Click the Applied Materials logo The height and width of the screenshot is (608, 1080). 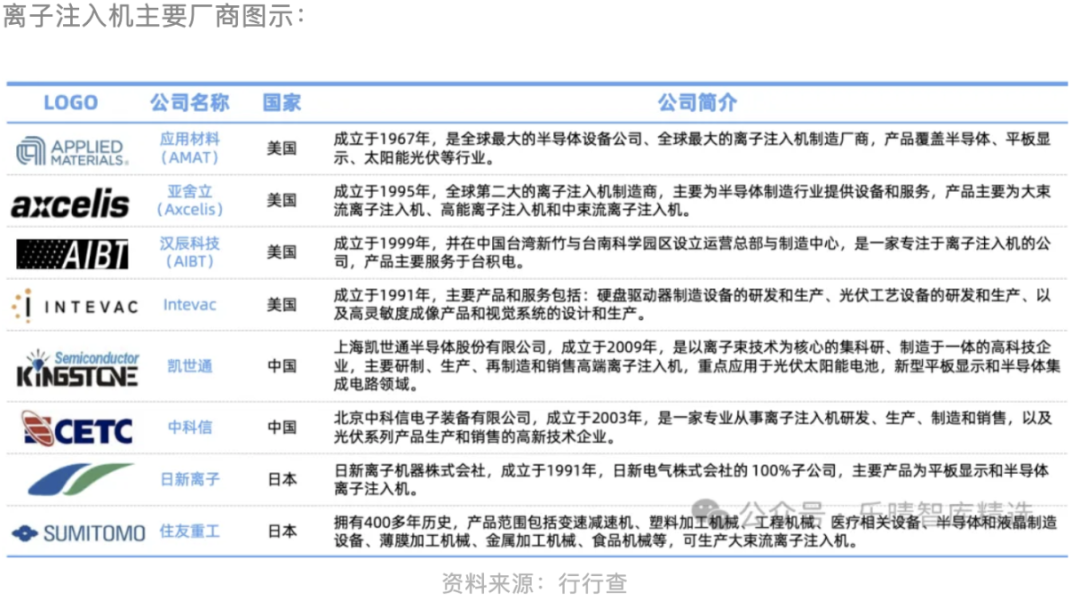tap(72, 151)
